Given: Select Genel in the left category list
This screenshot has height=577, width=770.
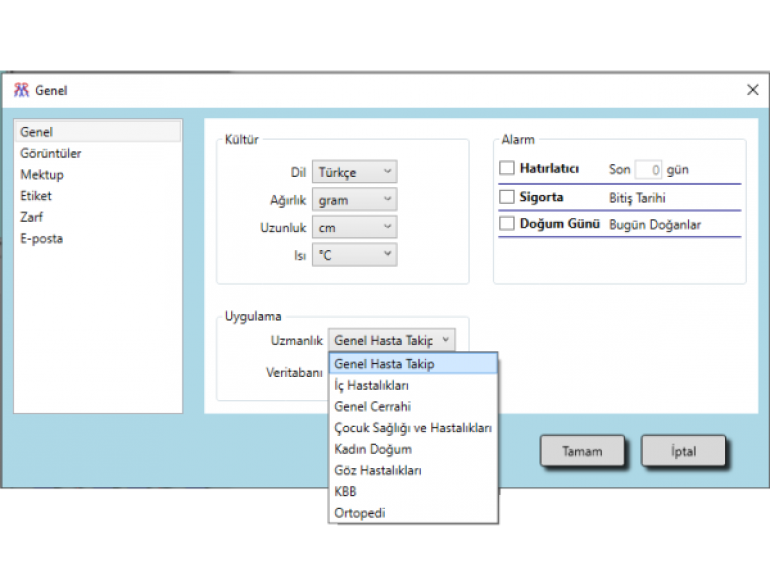Looking at the screenshot, I should (x=98, y=132).
